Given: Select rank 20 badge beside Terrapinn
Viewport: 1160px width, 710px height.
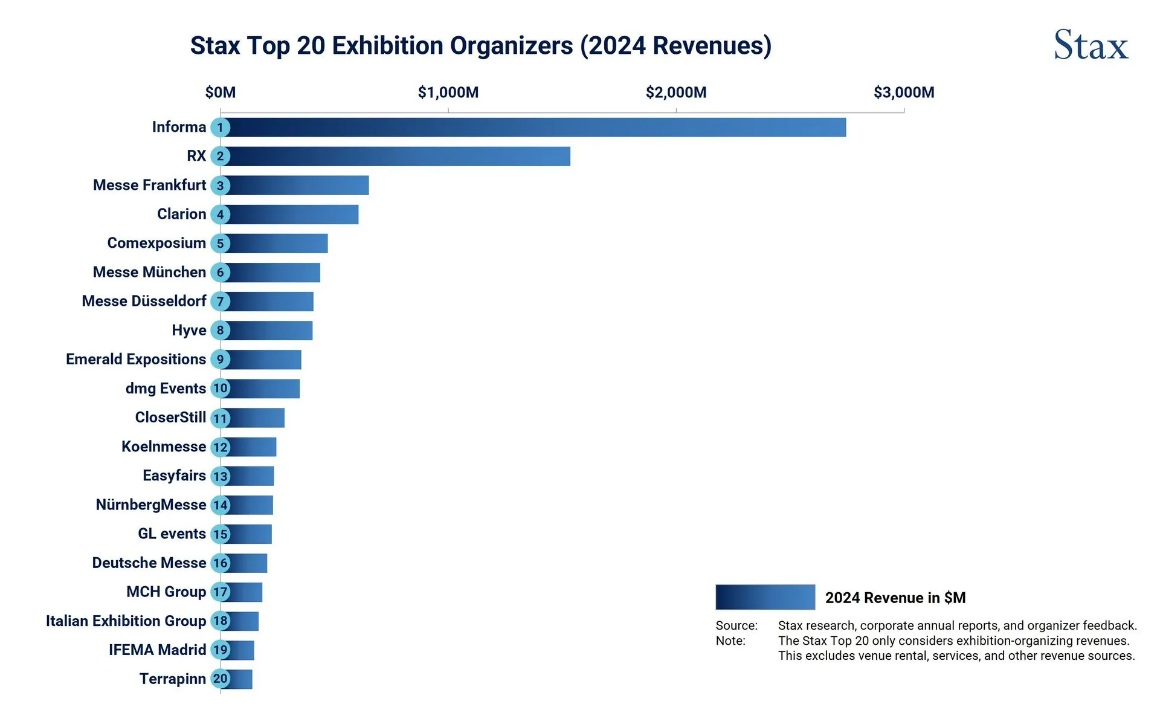Looking at the screenshot, I should click(x=220, y=679).
